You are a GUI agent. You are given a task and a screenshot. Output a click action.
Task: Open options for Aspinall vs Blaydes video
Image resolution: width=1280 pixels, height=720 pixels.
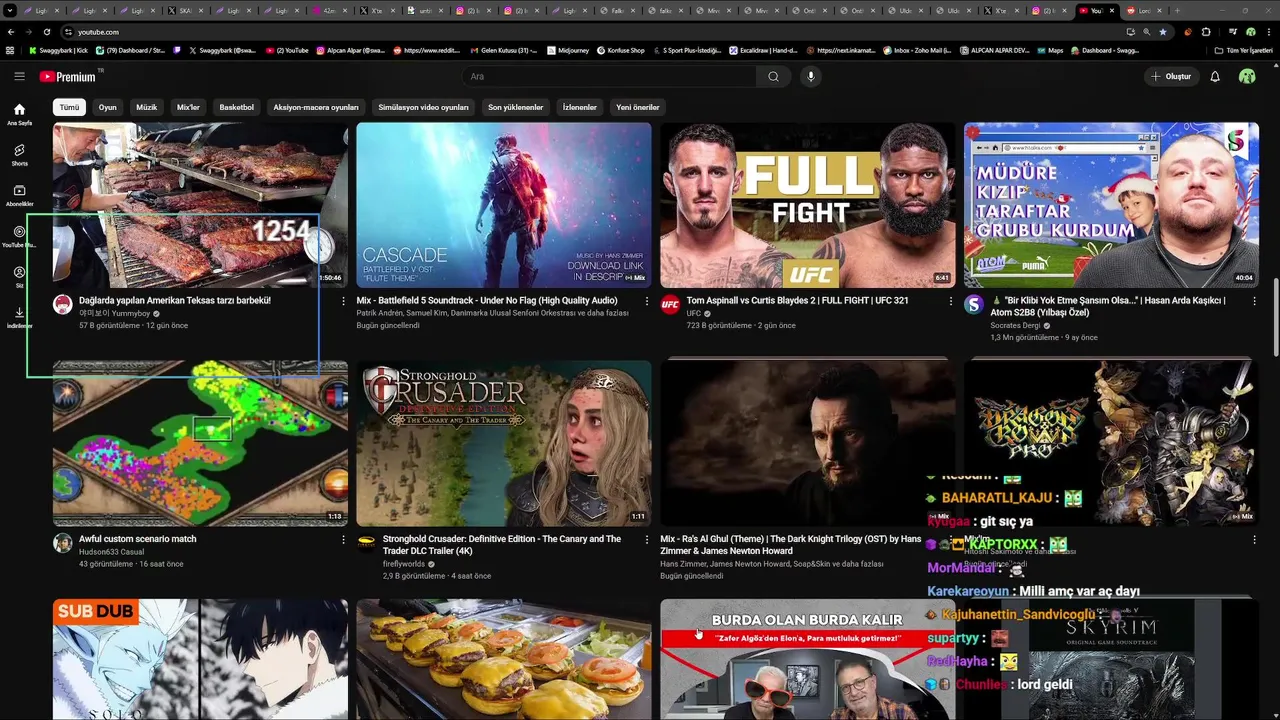click(950, 301)
